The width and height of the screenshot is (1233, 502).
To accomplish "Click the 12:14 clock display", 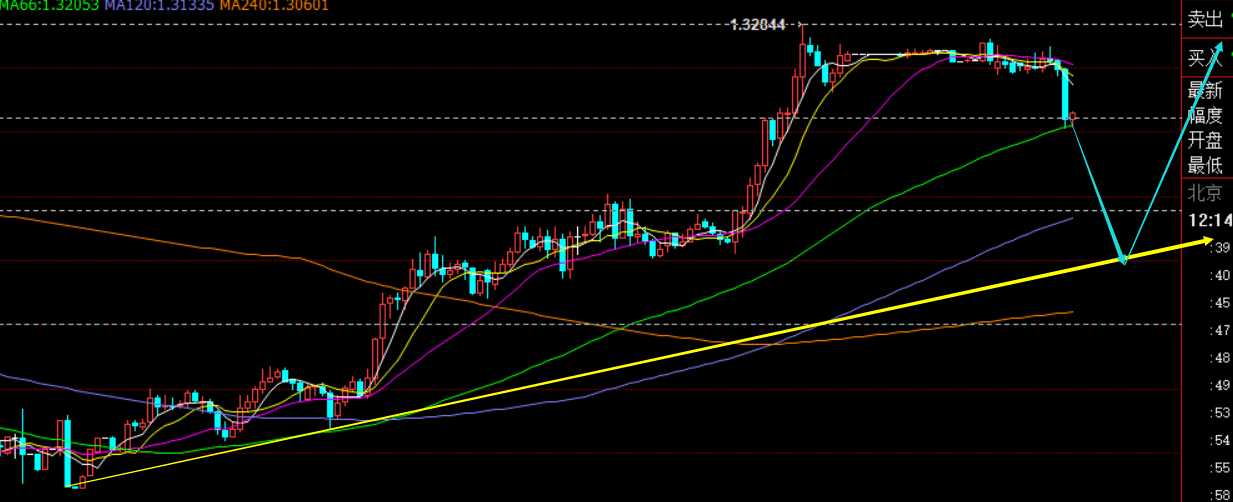I will tap(1210, 220).
